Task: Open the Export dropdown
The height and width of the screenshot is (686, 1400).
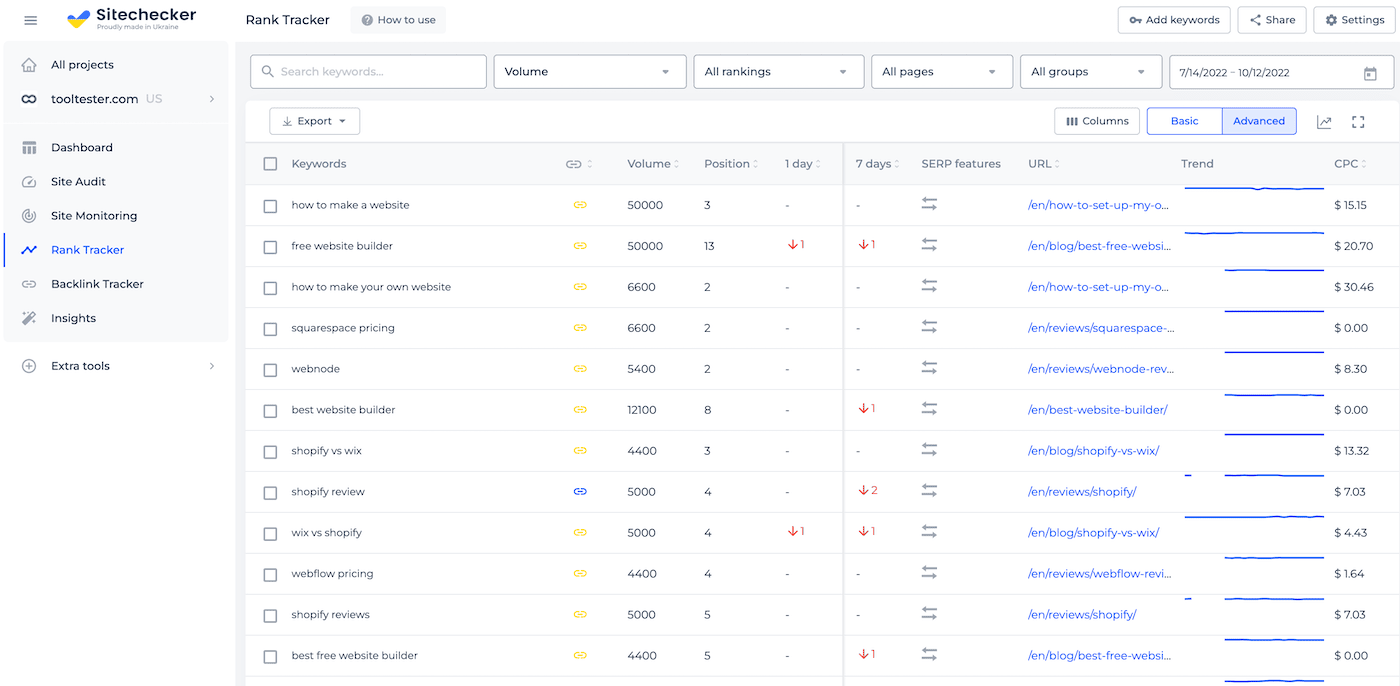Action: (315, 121)
